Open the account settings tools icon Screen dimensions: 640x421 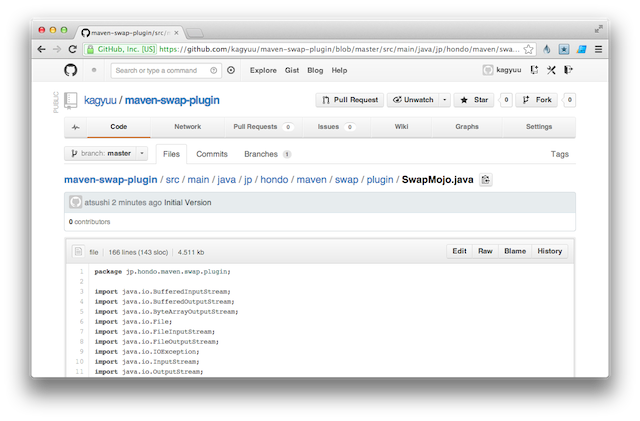coord(550,70)
